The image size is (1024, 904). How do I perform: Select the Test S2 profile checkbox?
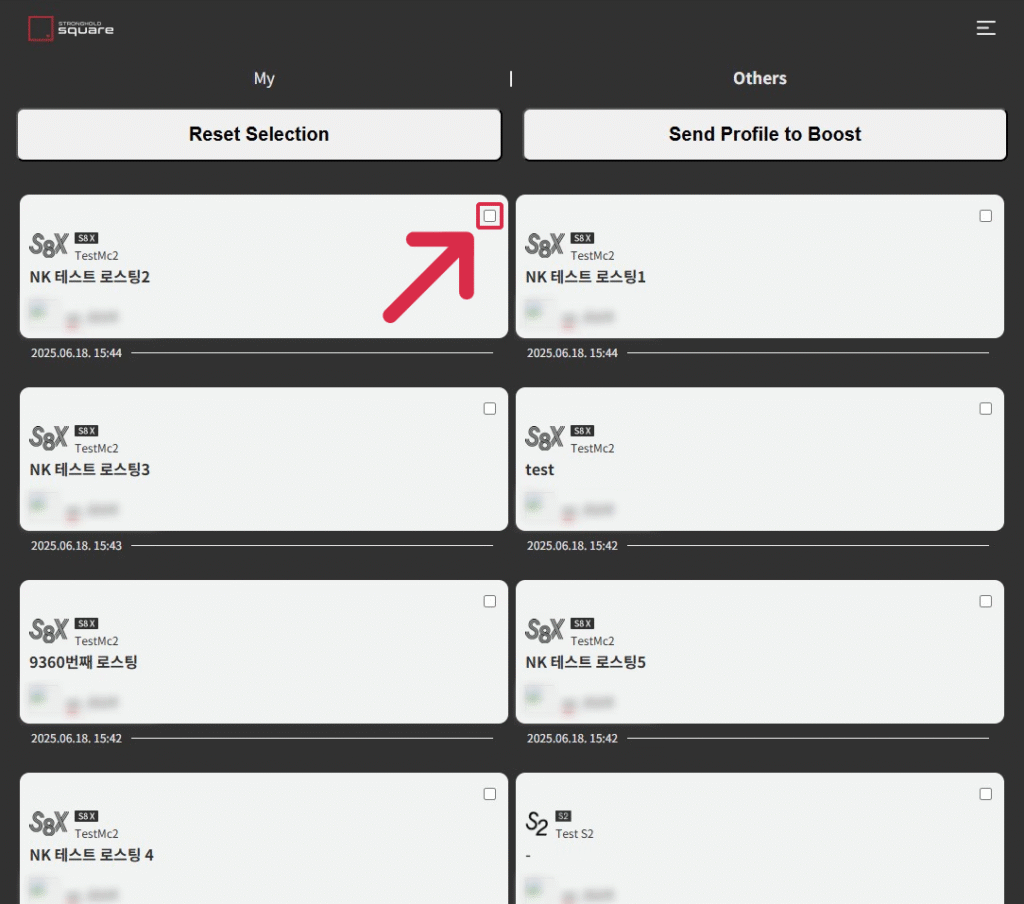tap(985, 794)
